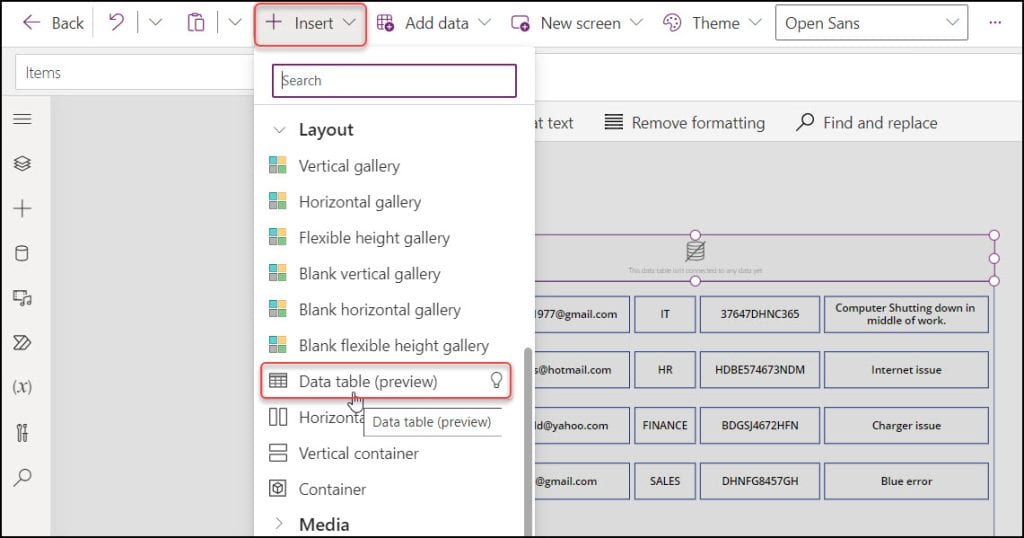
Task: Open the hamburger menu in left rail
Action: coord(22,119)
